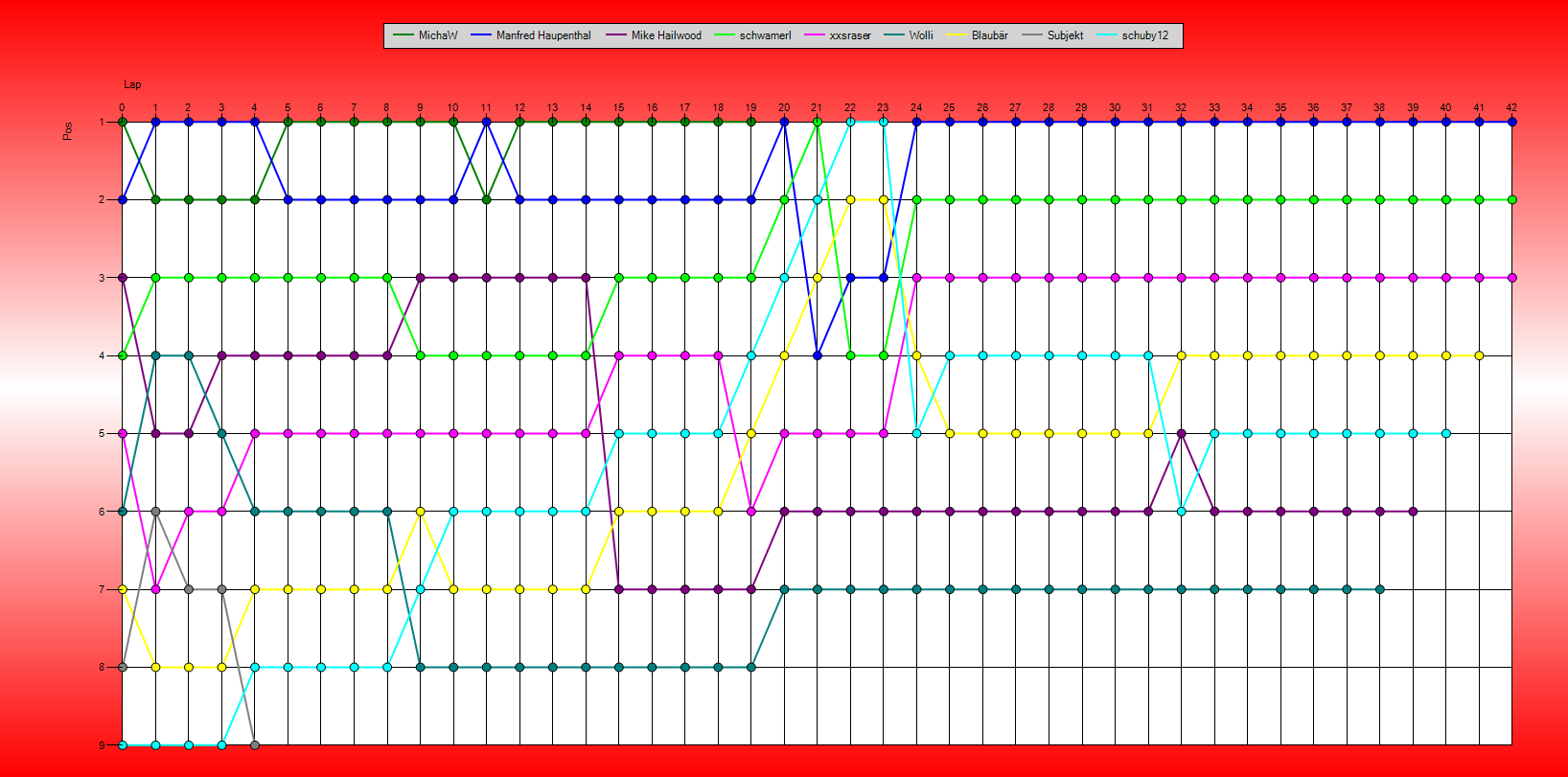Select gray Subjekt marker at lap 0, position 8
The height and width of the screenshot is (777, 1568).
point(123,667)
